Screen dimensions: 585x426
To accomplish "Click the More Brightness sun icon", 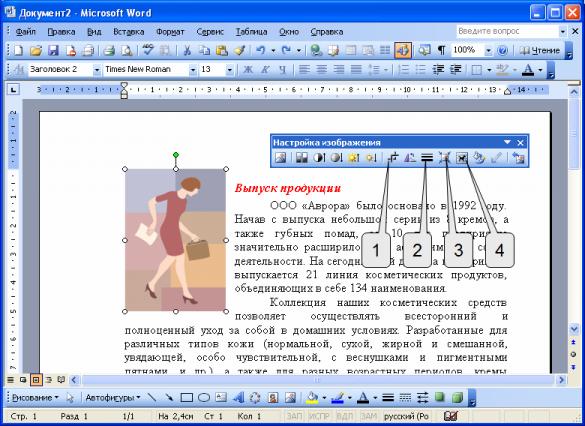I will [354, 158].
